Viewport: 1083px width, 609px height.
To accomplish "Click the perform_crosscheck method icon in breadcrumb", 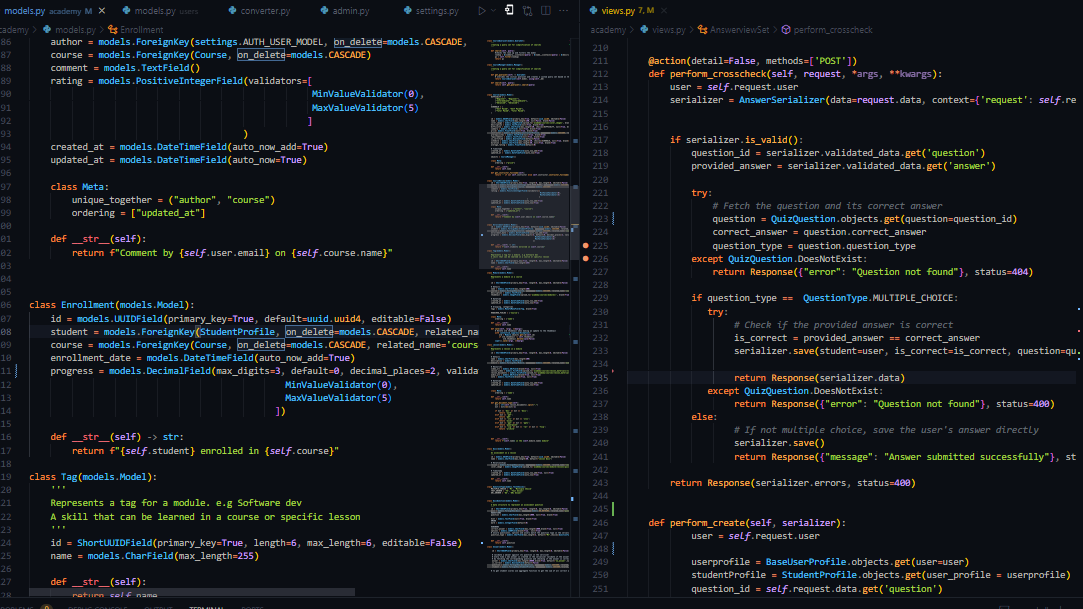I will pyautogui.click(x=786, y=30).
